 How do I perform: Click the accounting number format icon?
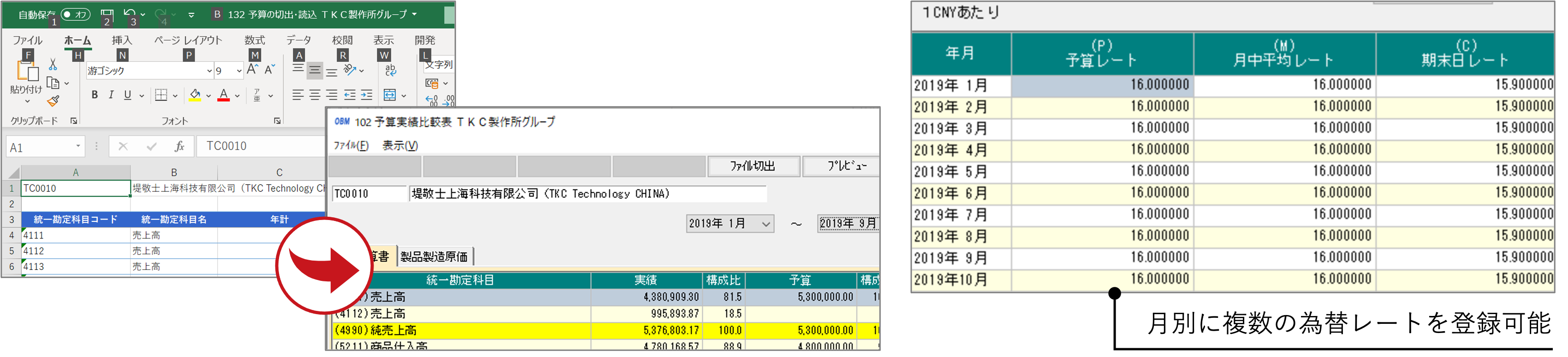432,83
